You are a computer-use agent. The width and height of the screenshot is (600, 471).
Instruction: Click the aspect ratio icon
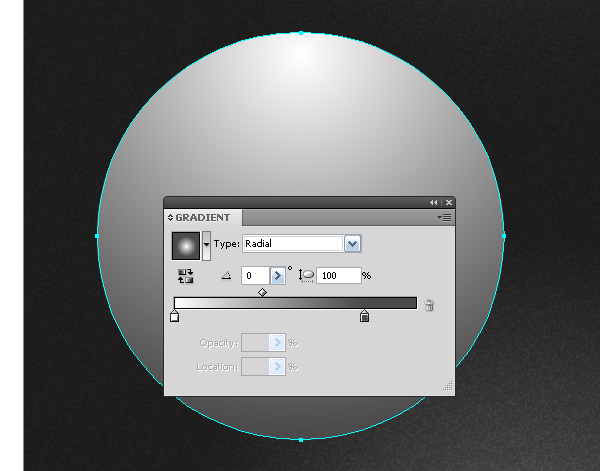tap(306, 275)
